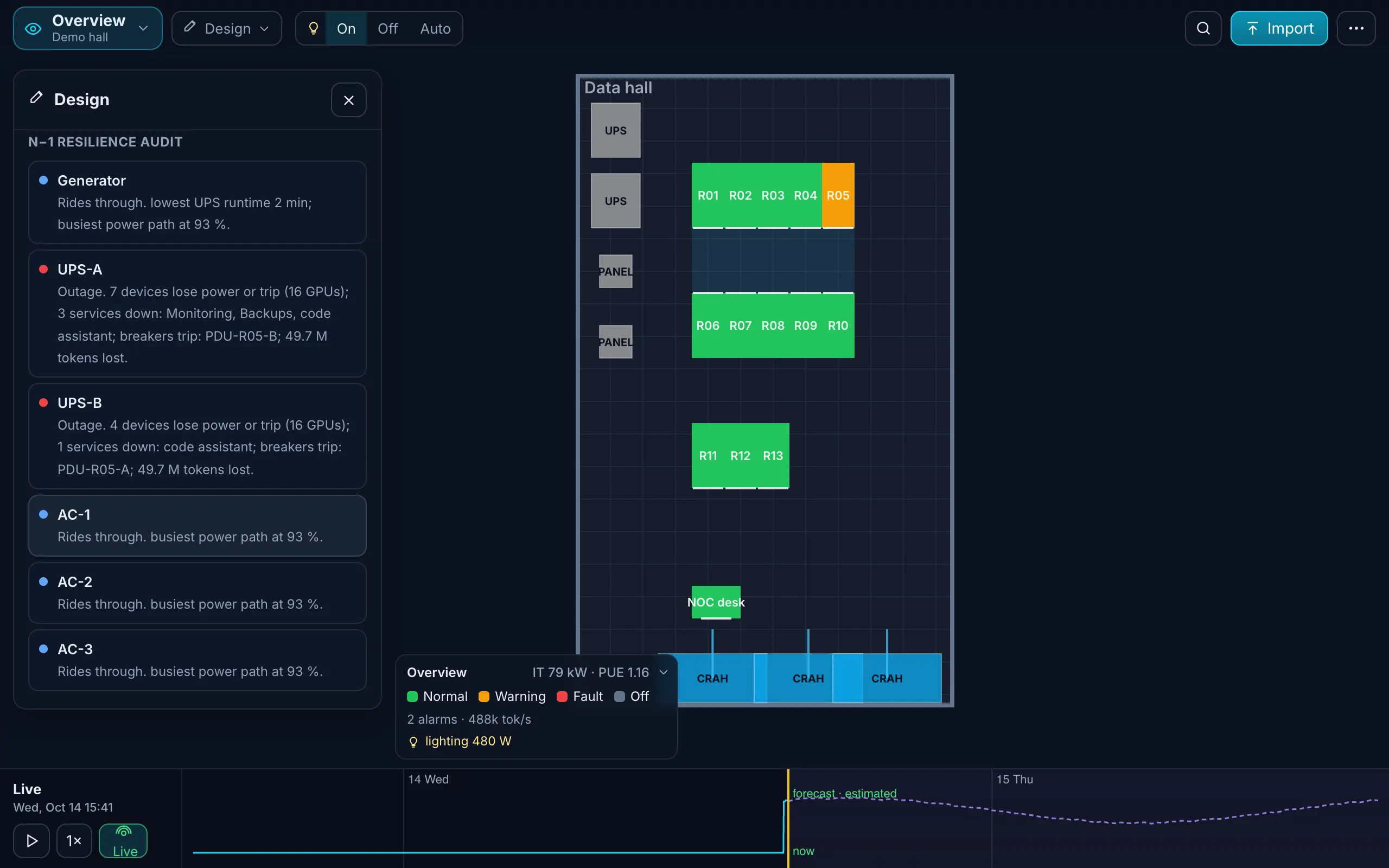Screen dimensions: 1389x868
Task: Open the three-dots more options menu
Action: [1356, 28]
